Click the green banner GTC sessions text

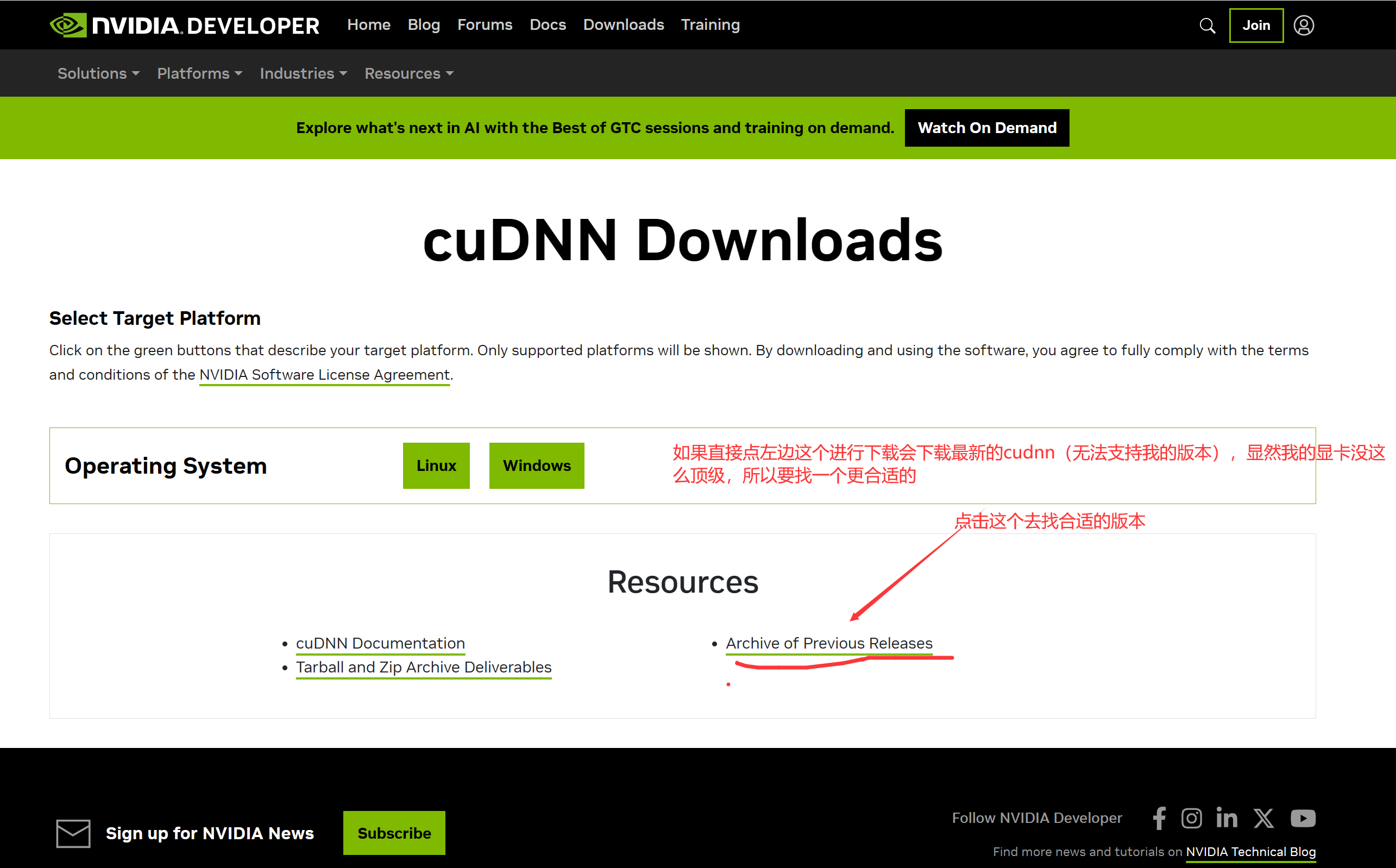(595, 128)
